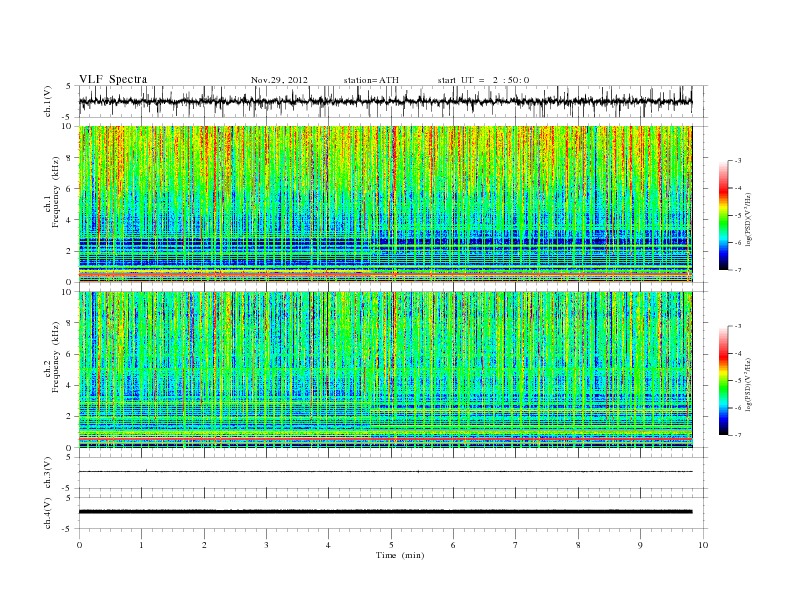Click the "Nov.29, 2012" date label
The image size is (792, 612).
tap(279, 80)
